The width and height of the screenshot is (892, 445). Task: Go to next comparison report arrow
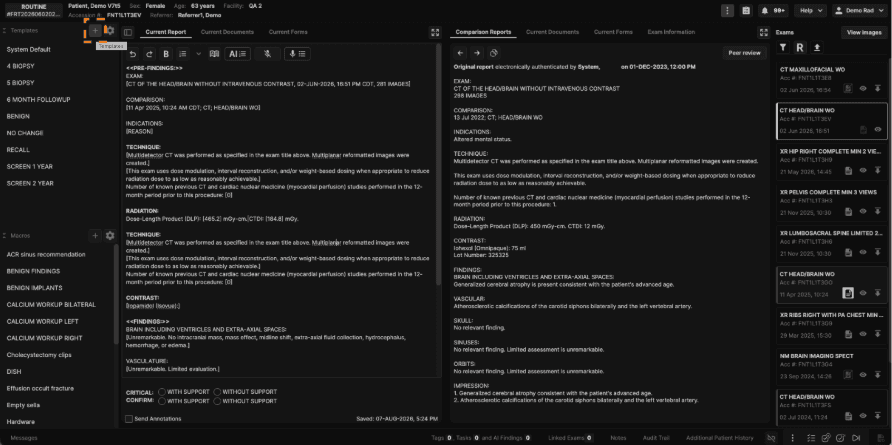(477, 53)
